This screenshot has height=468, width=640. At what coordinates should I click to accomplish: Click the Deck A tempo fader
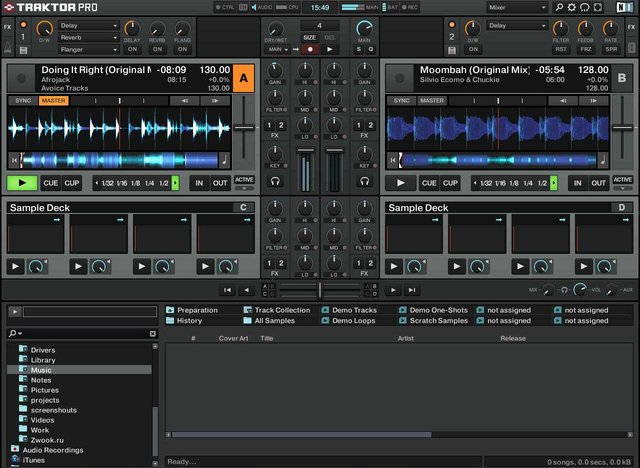244,128
